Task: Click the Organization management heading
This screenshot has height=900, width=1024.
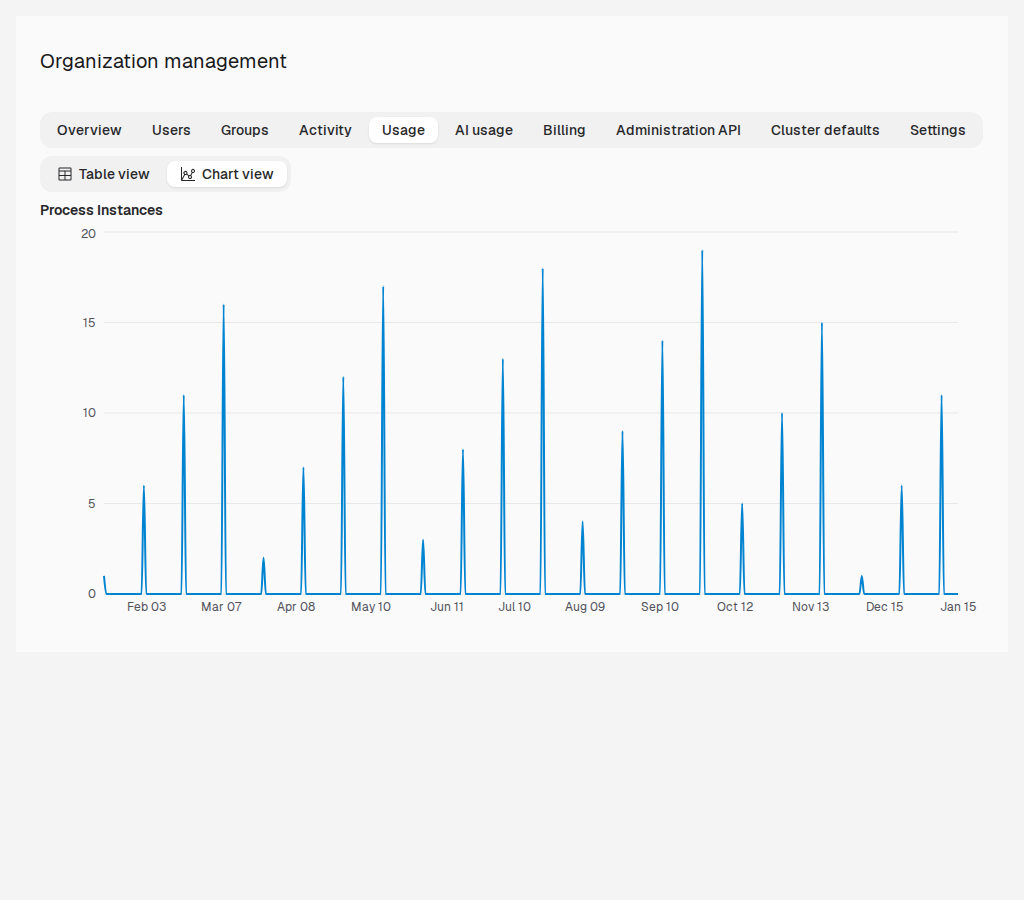Action: click(x=163, y=61)
